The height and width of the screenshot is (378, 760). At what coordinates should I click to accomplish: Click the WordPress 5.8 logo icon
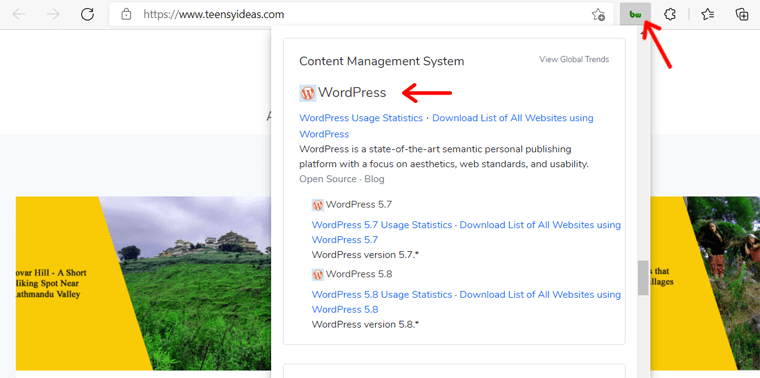pos(317,275)
